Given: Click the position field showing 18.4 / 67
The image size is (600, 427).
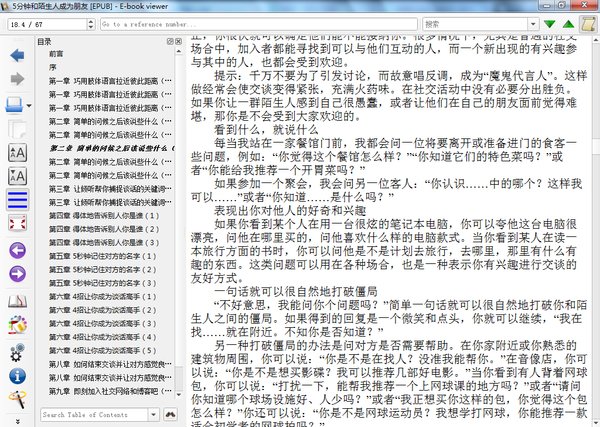Looking at the screenshot, I should point(47,24).
